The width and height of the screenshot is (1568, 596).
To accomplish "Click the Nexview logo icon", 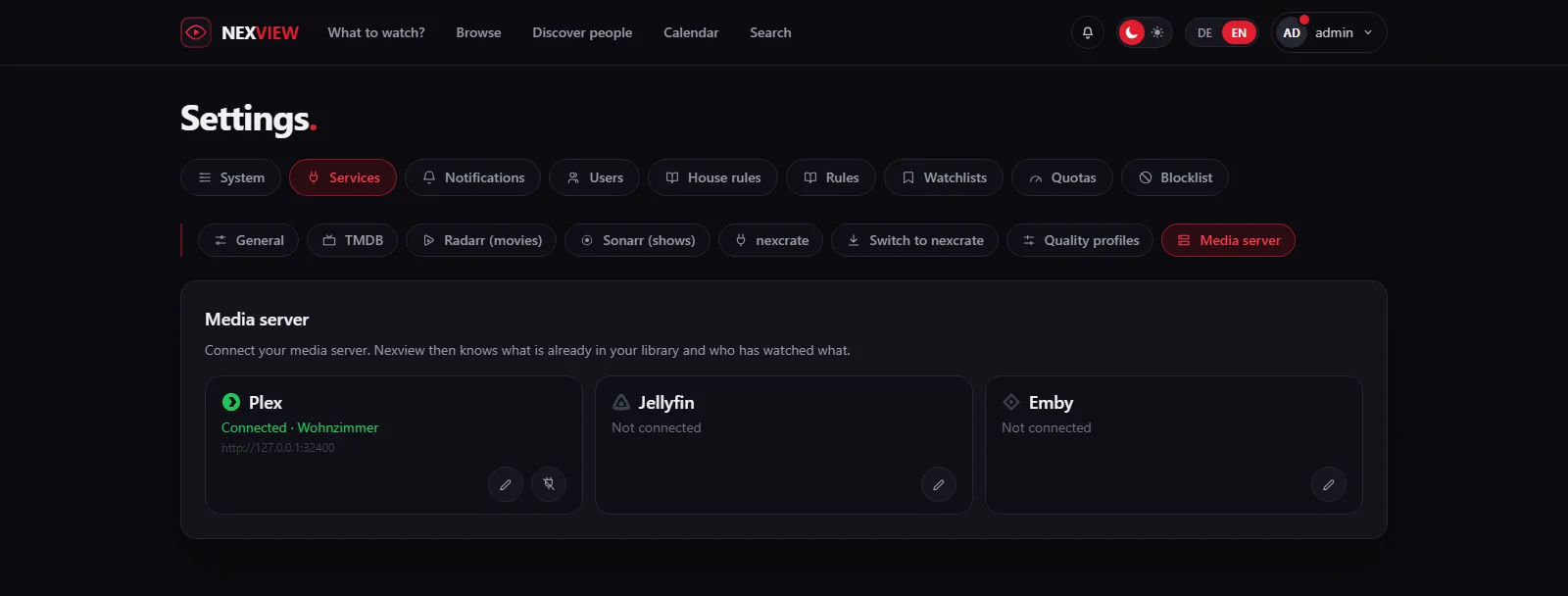I will [196, 32].
